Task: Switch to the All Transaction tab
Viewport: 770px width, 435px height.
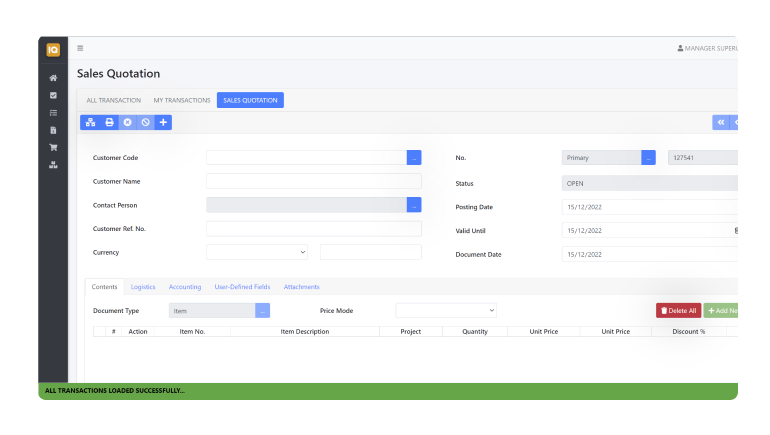Action: pos(113,100)
